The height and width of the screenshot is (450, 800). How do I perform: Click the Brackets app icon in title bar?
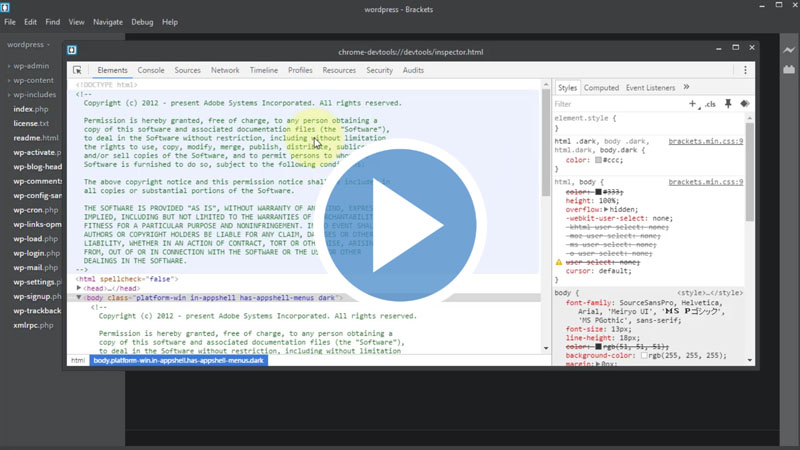coord(6,7)
